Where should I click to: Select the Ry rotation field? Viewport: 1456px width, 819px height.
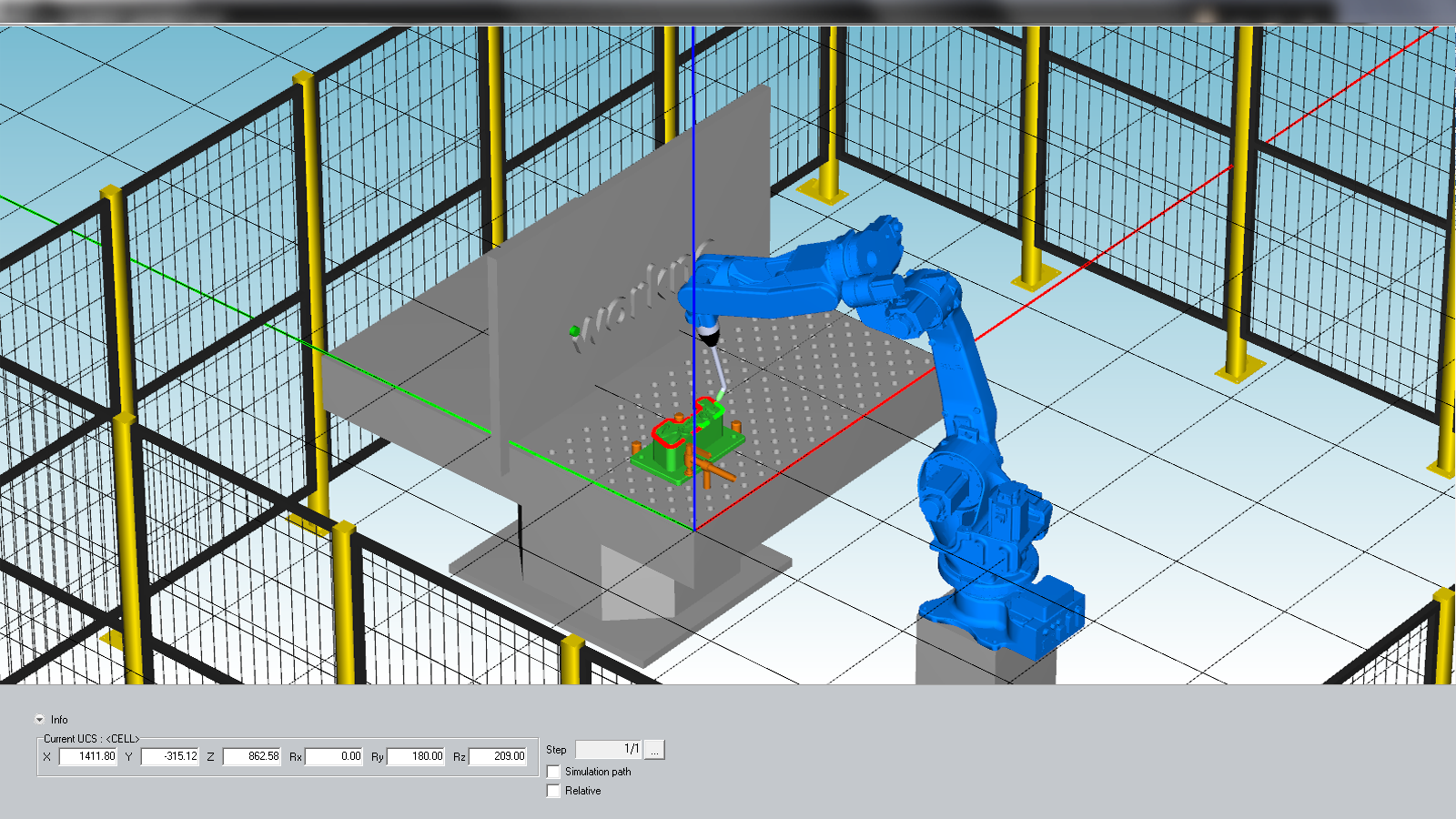click(x=416, y=756)
